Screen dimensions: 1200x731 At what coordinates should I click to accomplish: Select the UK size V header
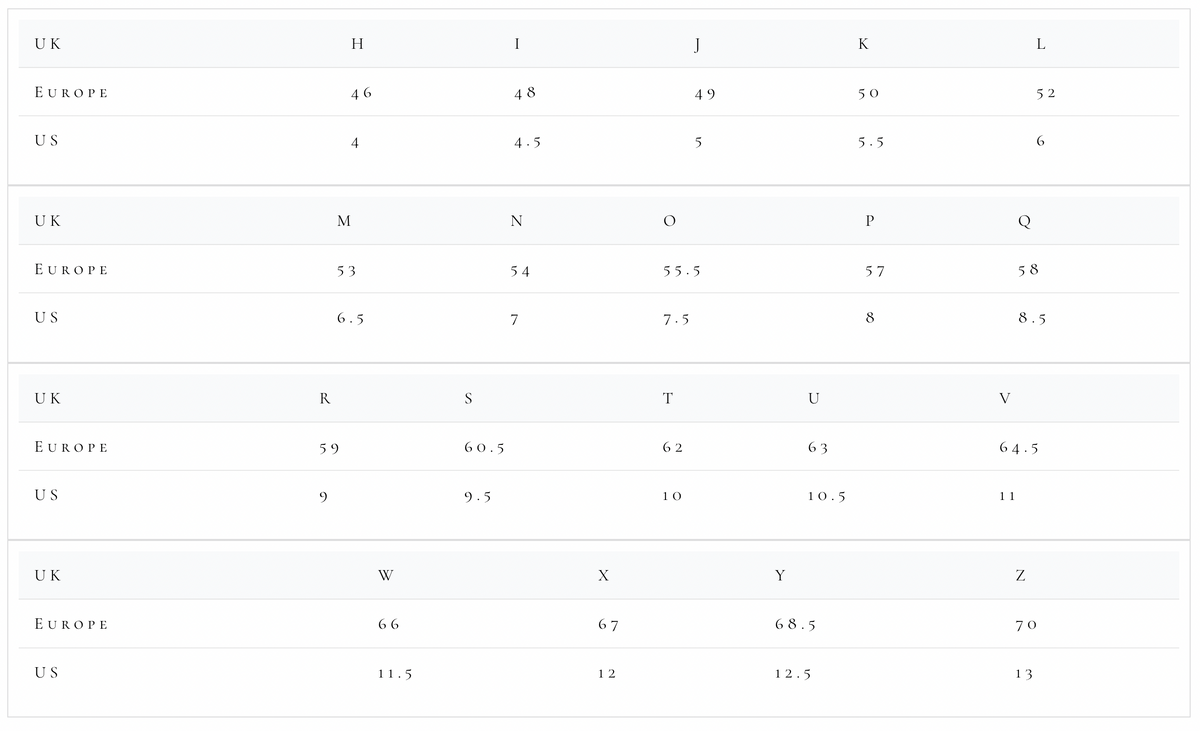1005,398
